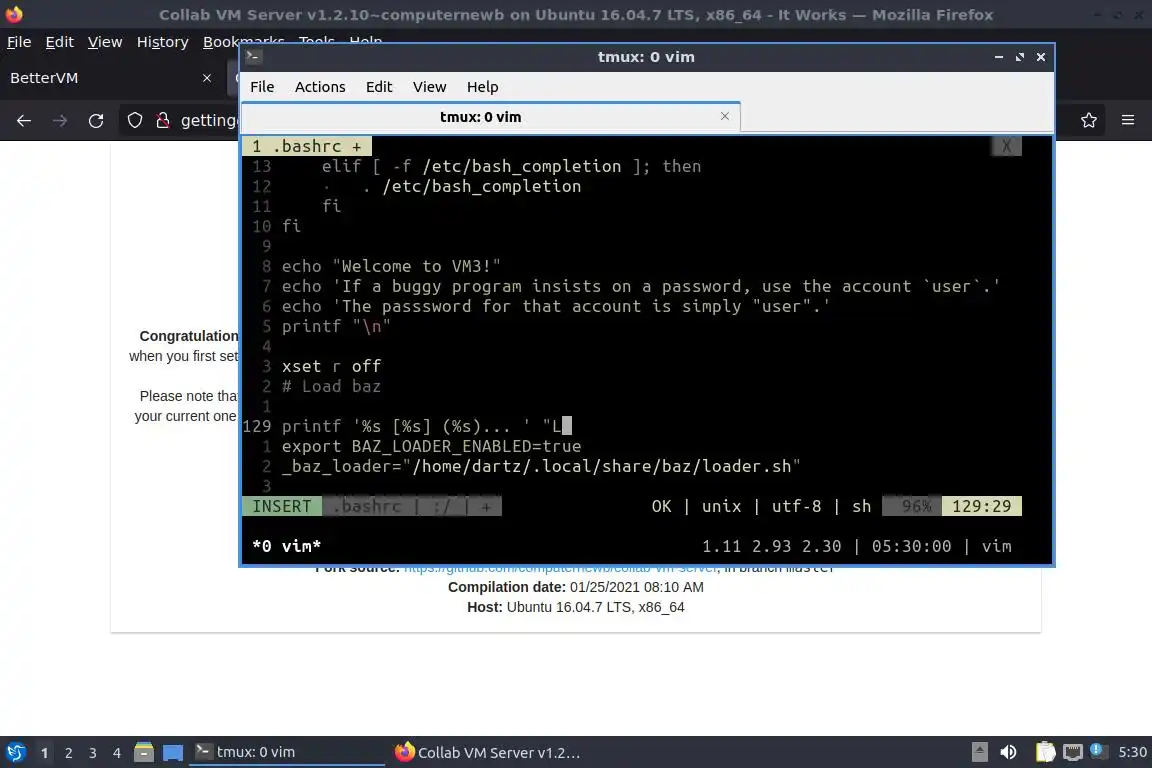Viewport: 1152px width, 768px height.
Task: Open the terminal's Help menu
Action: coord(482,87)
